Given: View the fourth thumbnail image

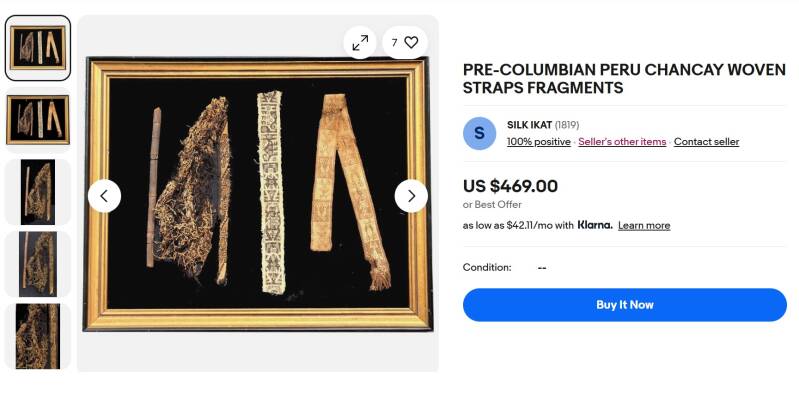Looking at the screenshot, I should click(x=38, y=264).
